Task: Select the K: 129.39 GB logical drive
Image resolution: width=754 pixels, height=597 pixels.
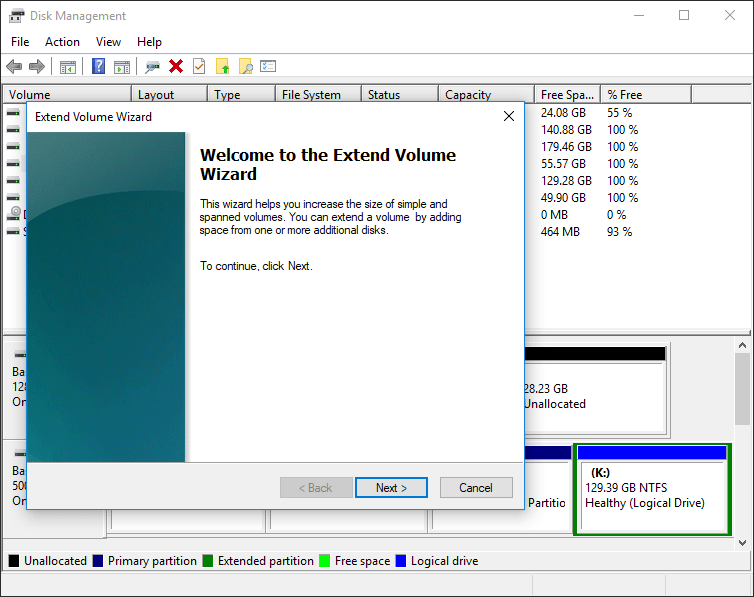Action: click(653, 489)
